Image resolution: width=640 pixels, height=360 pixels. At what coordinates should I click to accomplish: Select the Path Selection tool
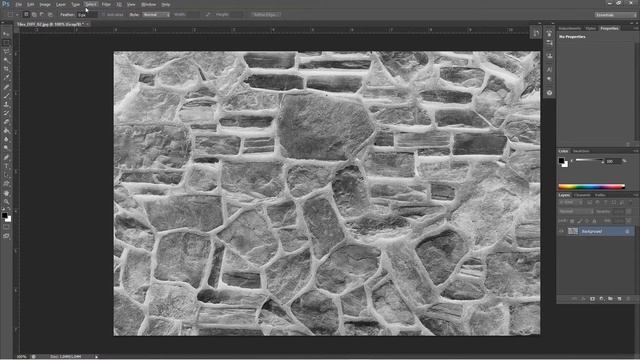tap(6, 175)
